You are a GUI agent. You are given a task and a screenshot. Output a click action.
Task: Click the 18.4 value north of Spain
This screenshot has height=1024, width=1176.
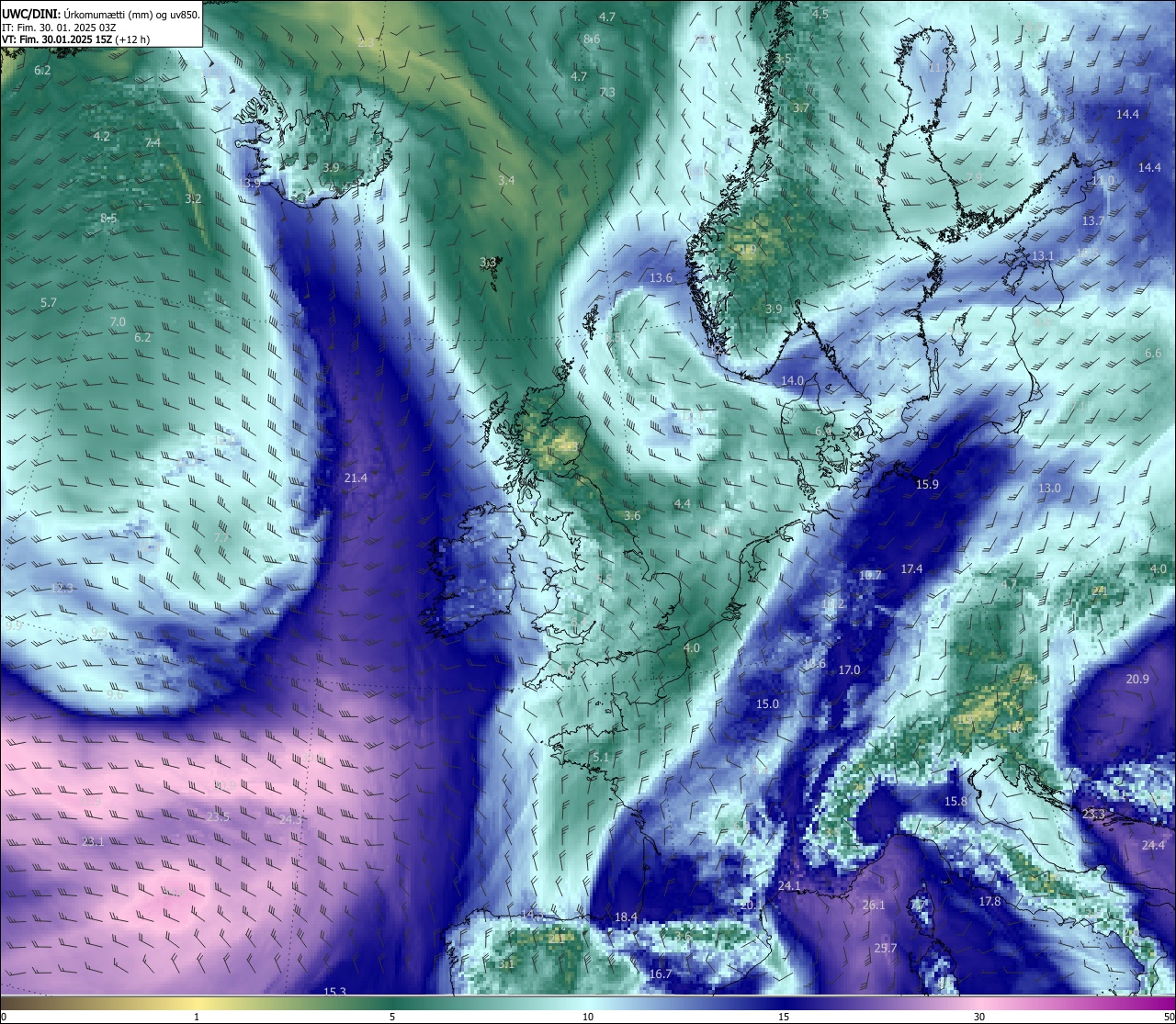tap(626, 917)
